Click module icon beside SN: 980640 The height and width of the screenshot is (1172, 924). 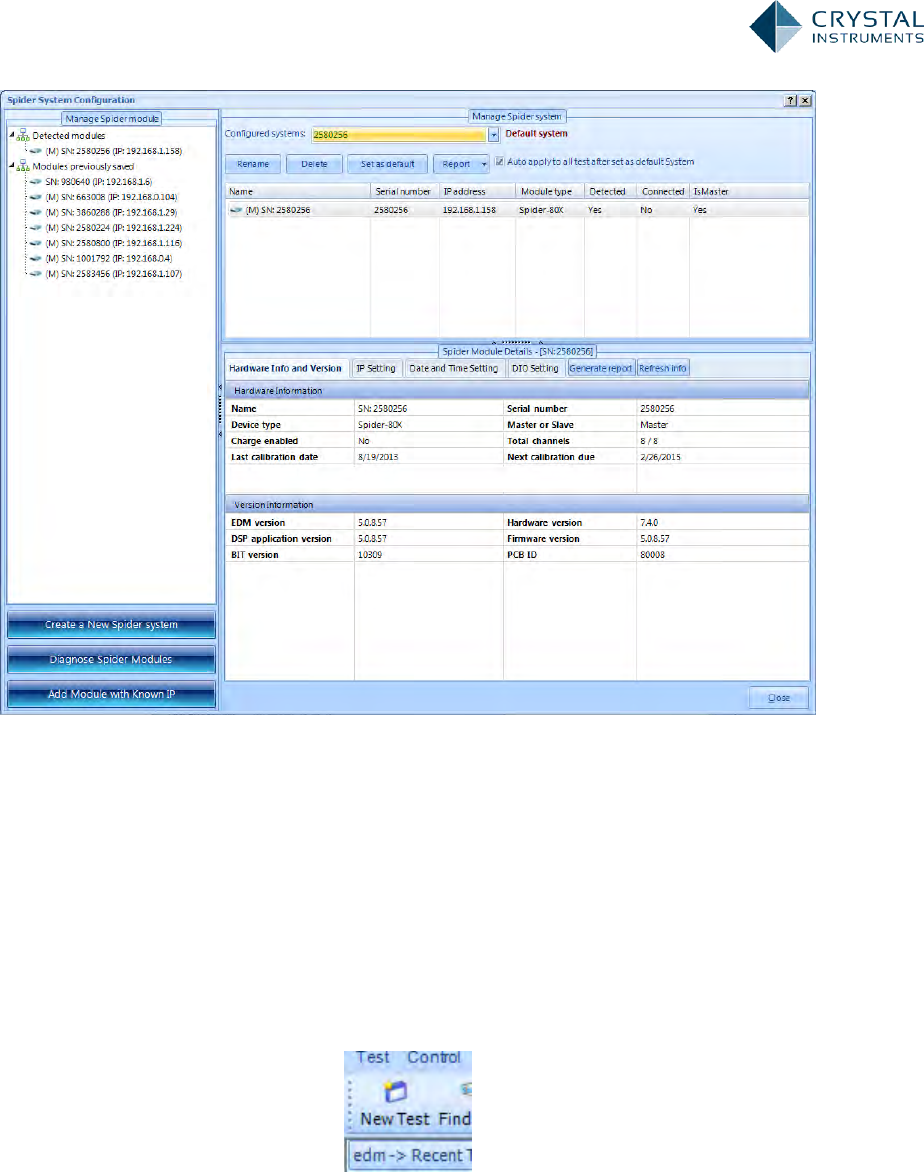(x=35, y=182)
